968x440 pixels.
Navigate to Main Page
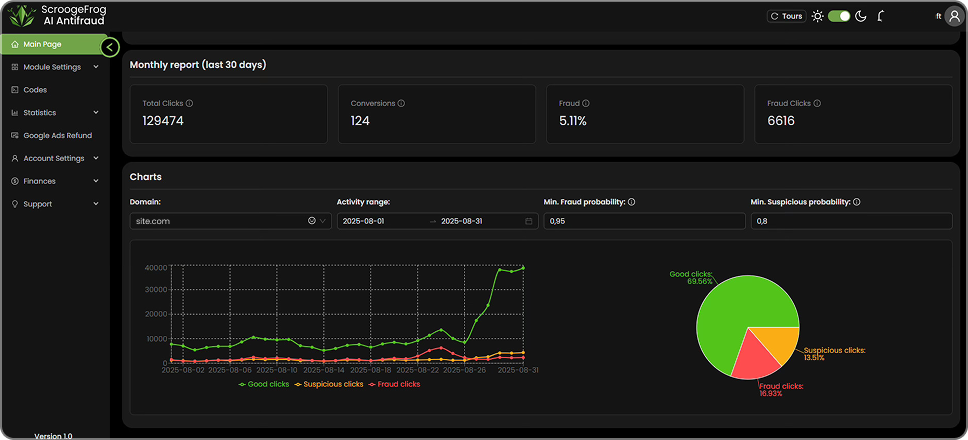pyautogui.click(x=42, y=44)
